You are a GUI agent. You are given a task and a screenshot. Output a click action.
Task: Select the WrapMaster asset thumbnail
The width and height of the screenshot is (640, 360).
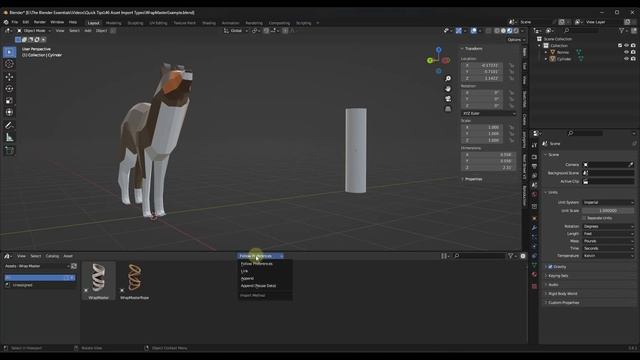click(98, 281)
